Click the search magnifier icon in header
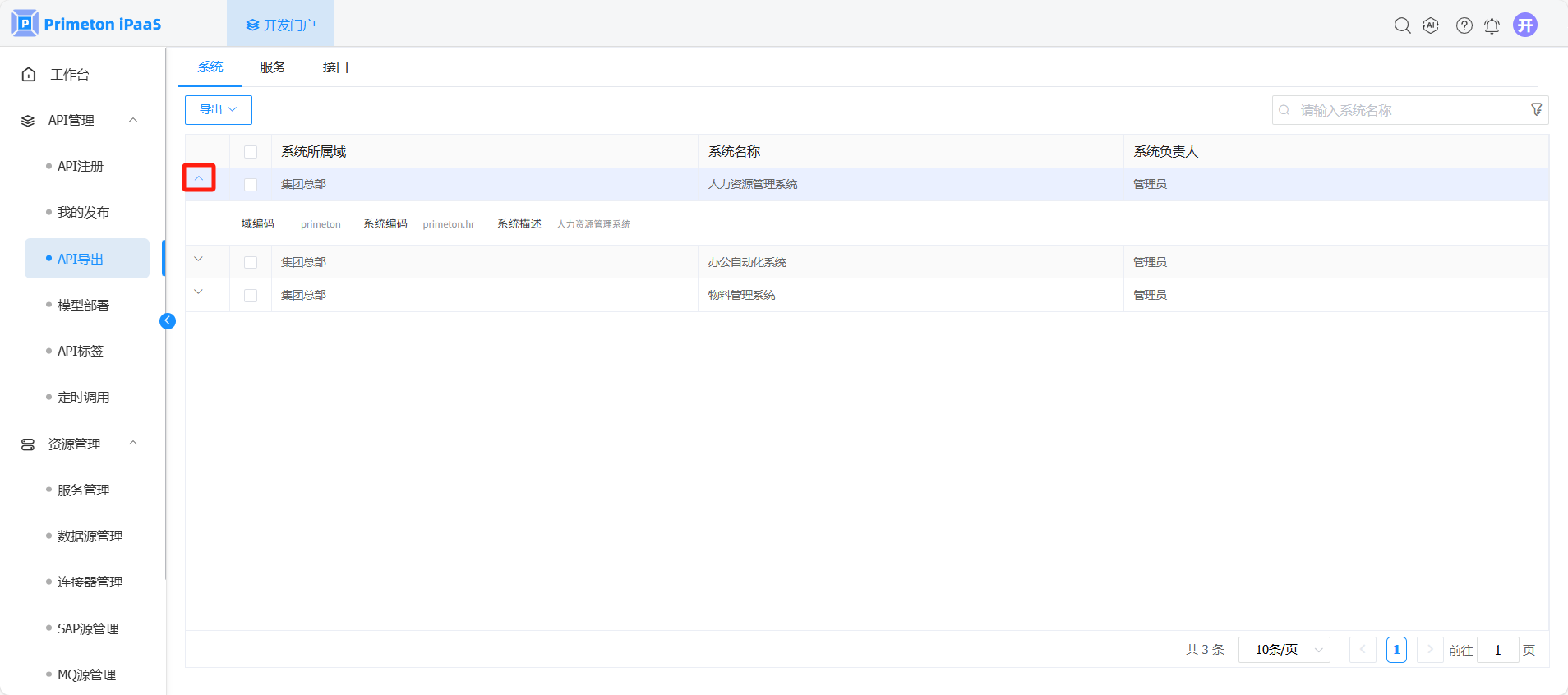This screenshot has width=1568, height=695. coord(1402,25)
